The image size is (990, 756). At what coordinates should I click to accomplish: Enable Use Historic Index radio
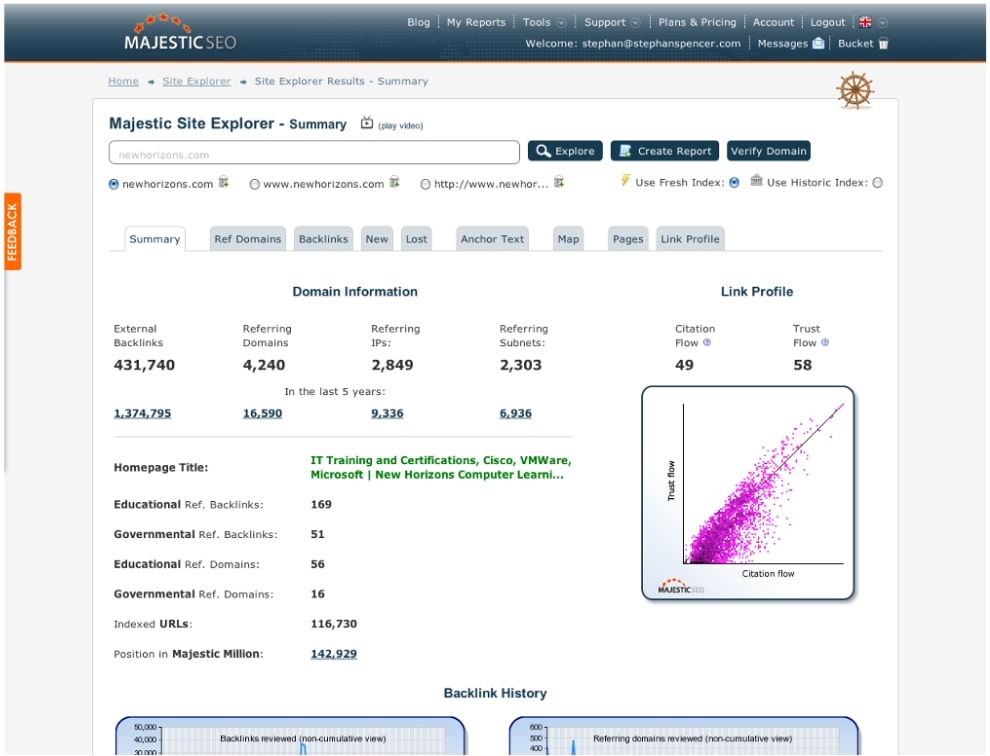pyautogui.click(x=878, y=183)
